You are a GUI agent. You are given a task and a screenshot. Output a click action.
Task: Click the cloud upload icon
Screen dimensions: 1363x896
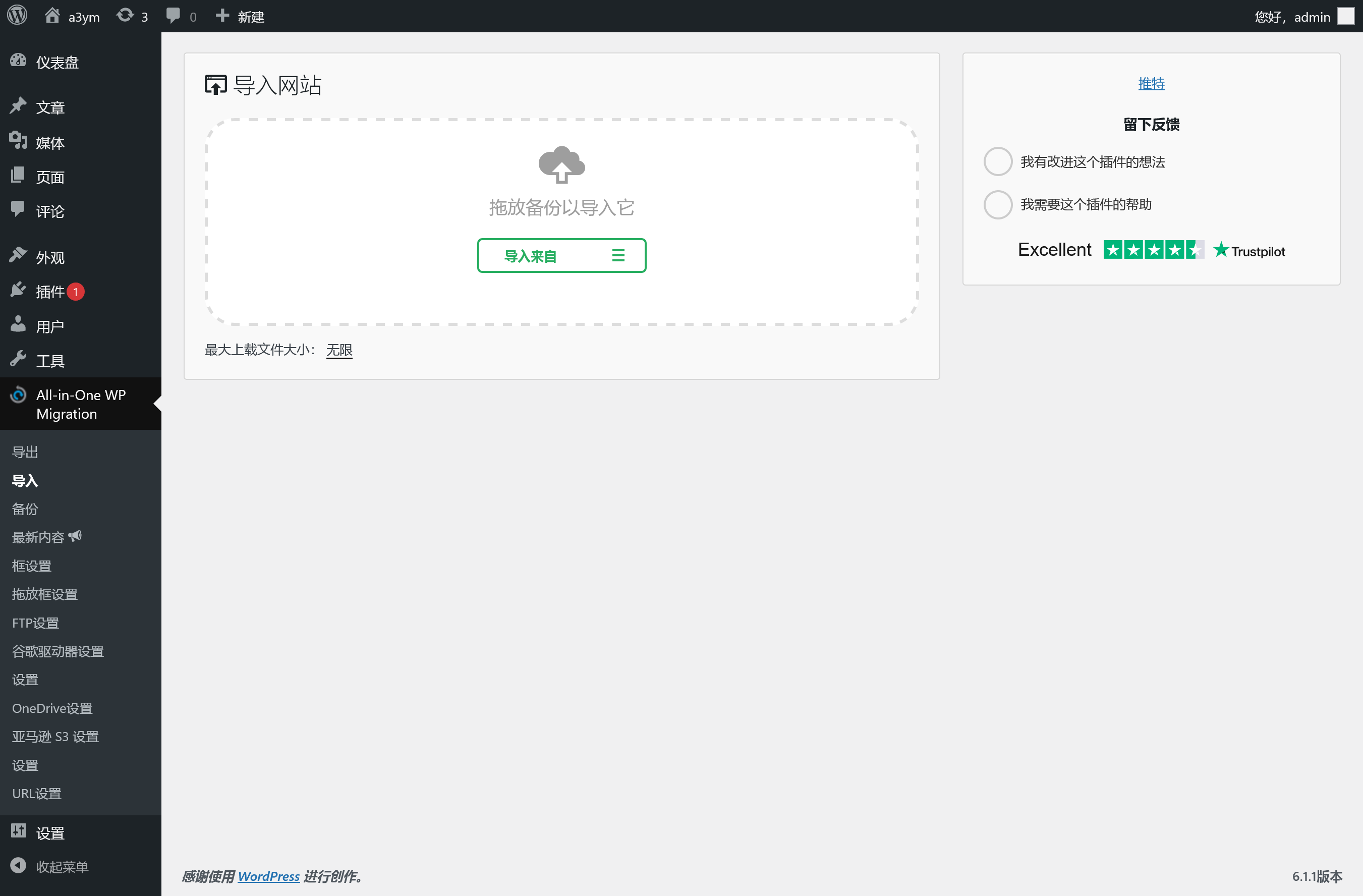point(561,165)
